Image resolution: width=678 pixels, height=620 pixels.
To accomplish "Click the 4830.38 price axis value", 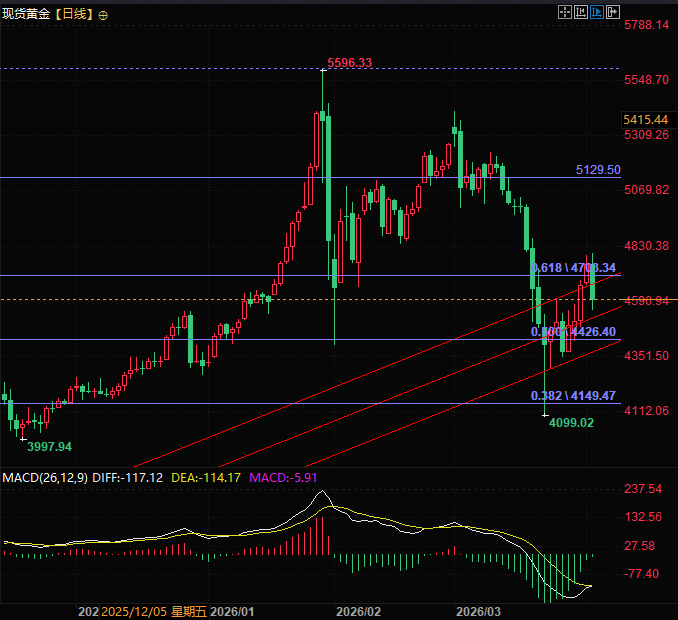I will [646, 246].
